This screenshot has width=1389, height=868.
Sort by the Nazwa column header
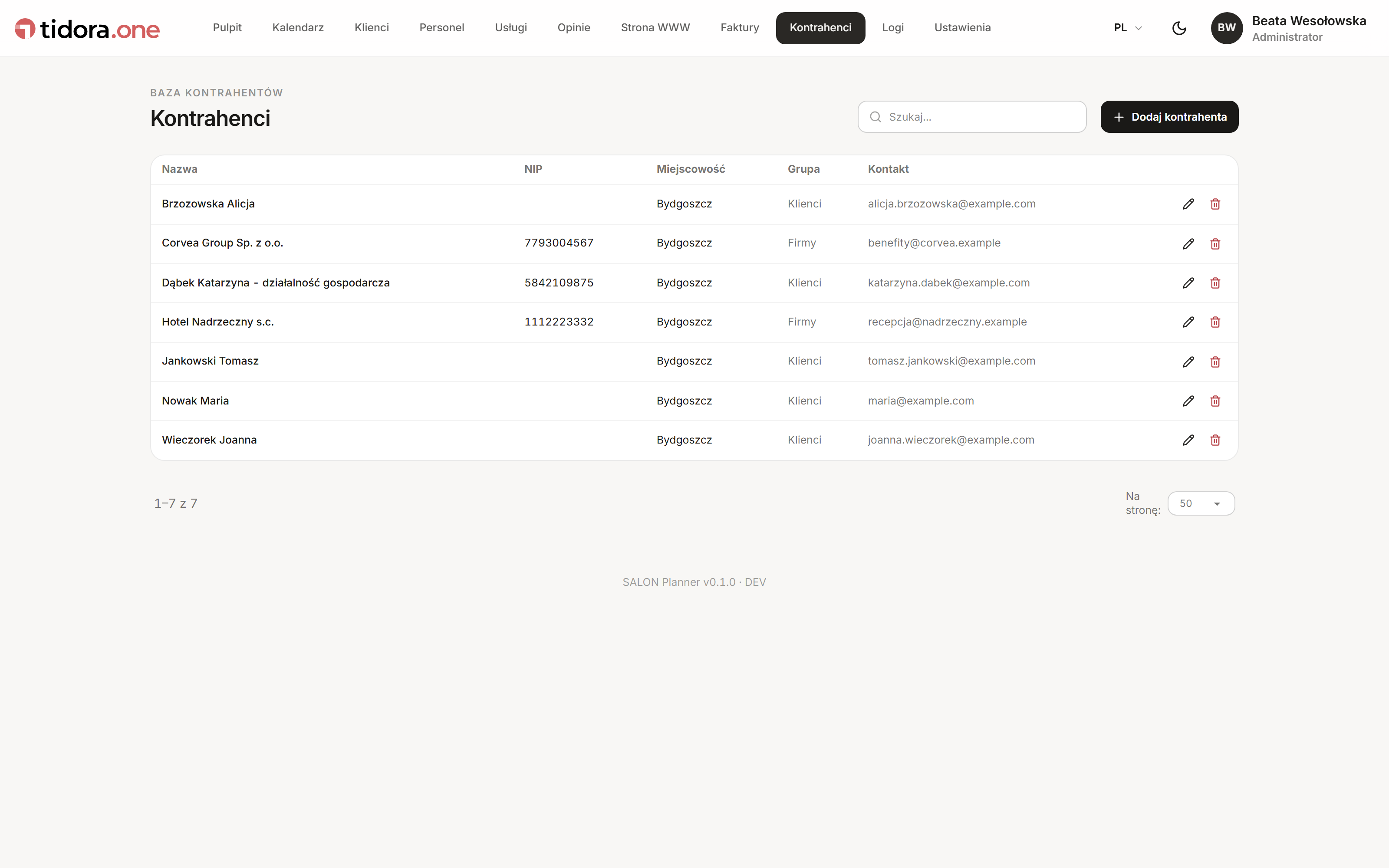[180, 169]
